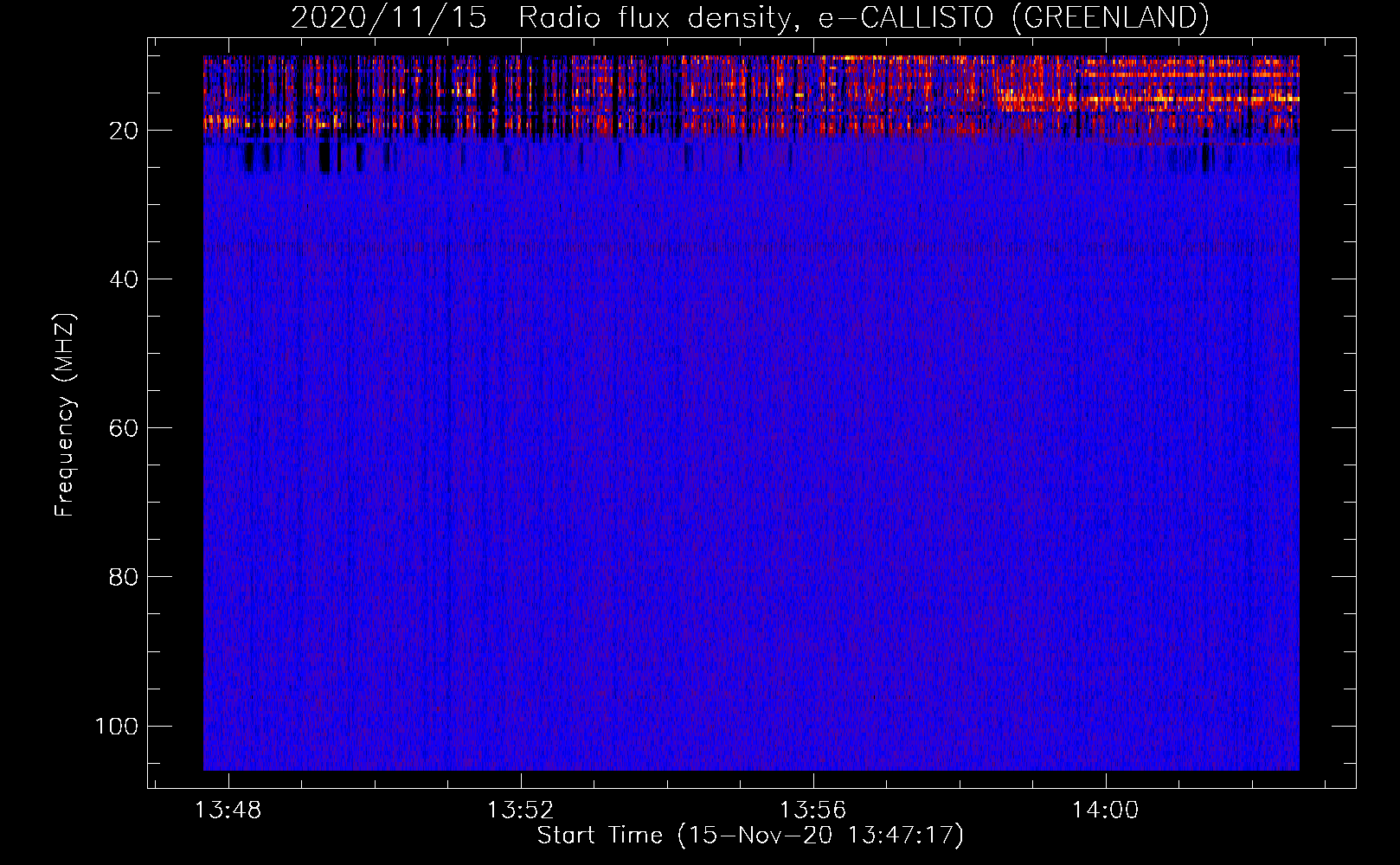1400x865 pixels.
Task: Click the '13:56' time tick label
Action: pyautogui.click(x=813, y=811)
